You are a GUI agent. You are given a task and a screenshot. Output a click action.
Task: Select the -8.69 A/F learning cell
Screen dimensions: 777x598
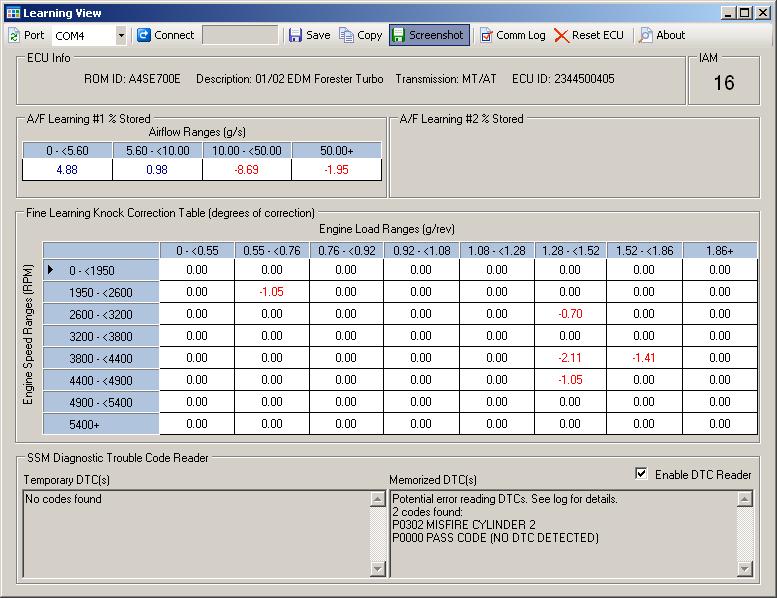[x=247, y=170]
